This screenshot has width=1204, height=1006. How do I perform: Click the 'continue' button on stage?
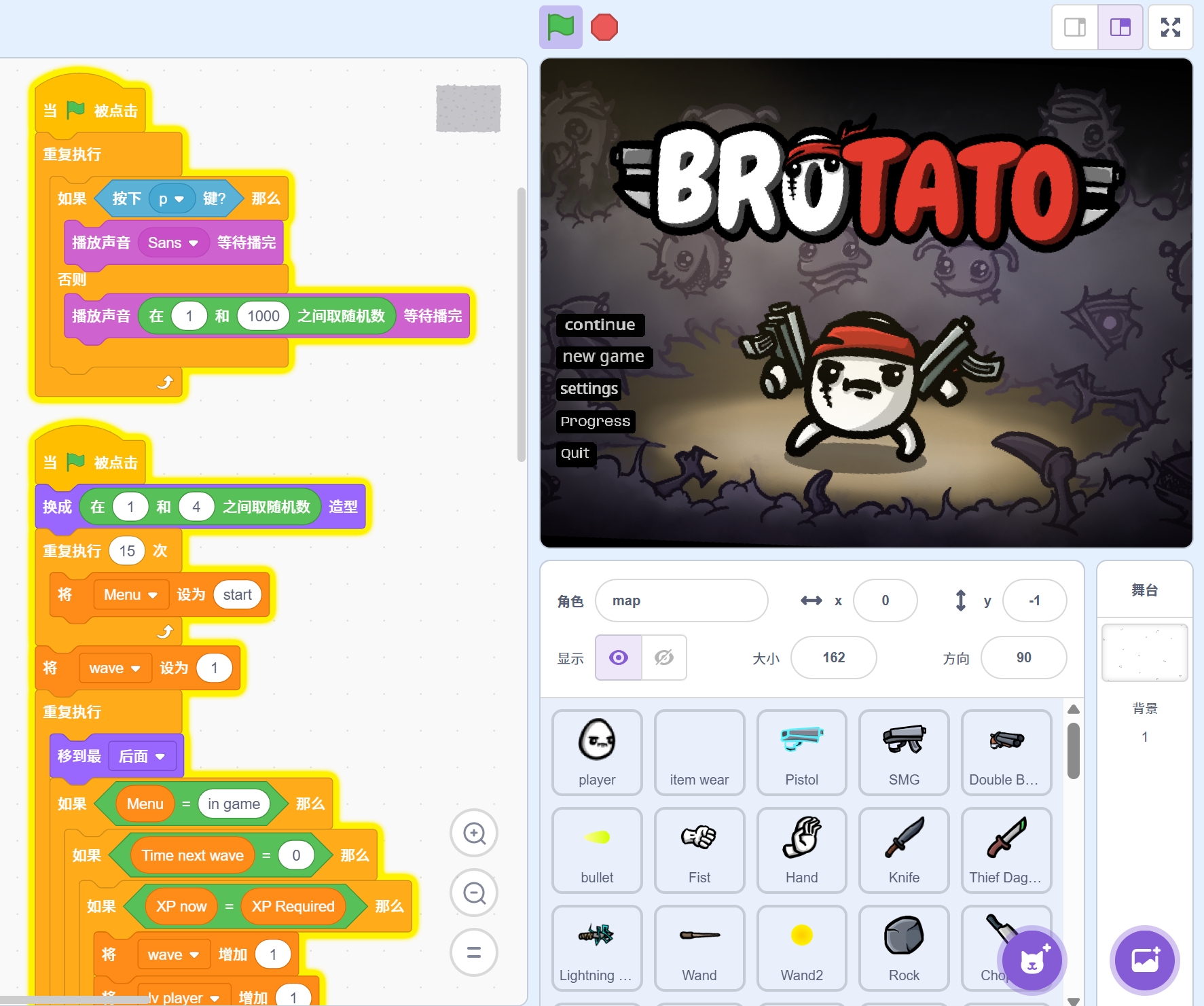coord(600,325)
